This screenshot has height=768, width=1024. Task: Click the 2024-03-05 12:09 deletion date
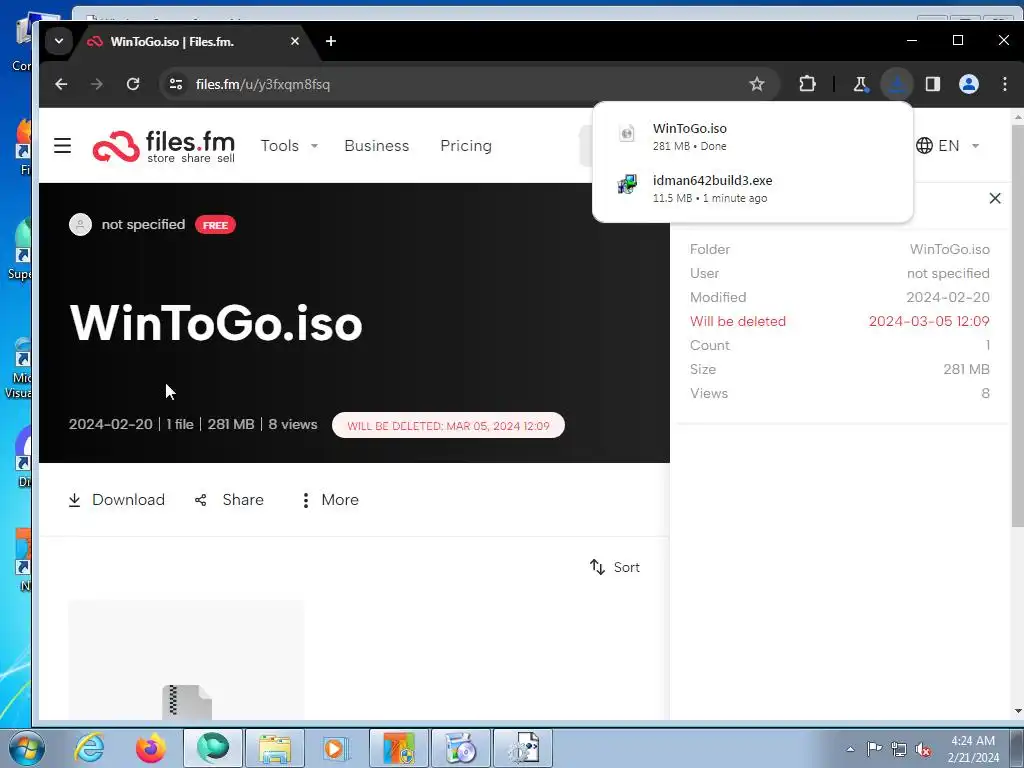point(929,321)
